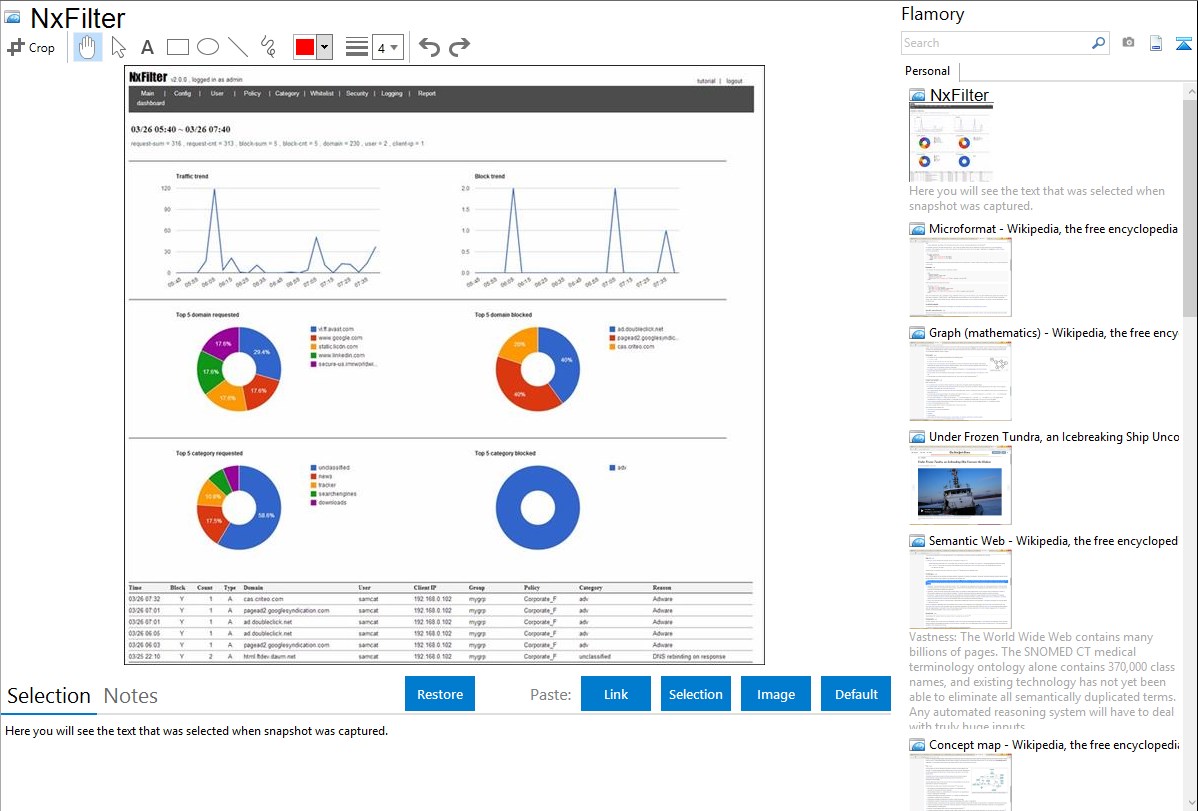Open the NxFilter snapshot thumbnail in sidebar
This screenshot has height=811, width=1198.
[x=951, y=143]
